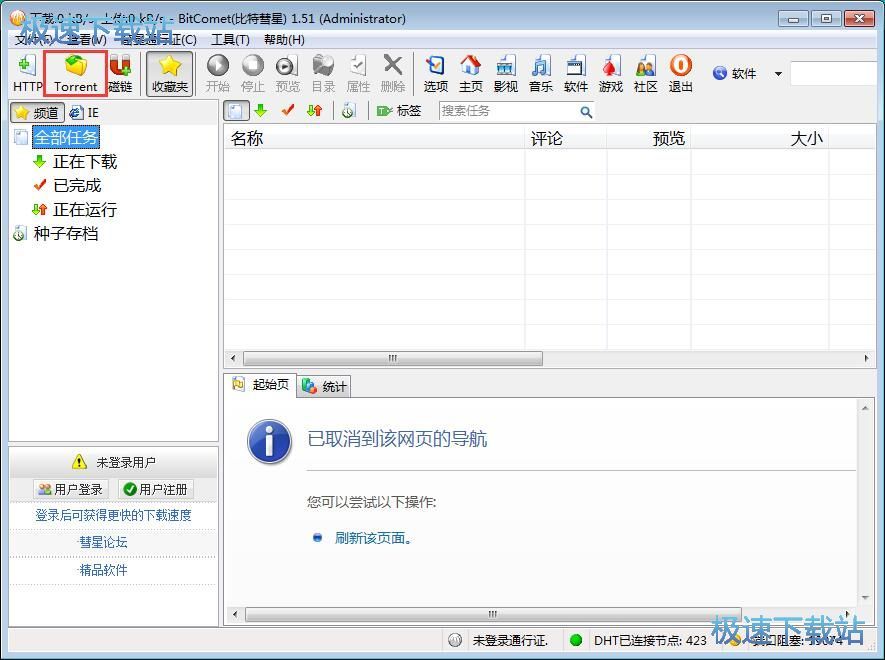The height and width of the screenshot is (660, 885).
Task: Select 已完成 in the task tree
Action: tap(77, 186)
